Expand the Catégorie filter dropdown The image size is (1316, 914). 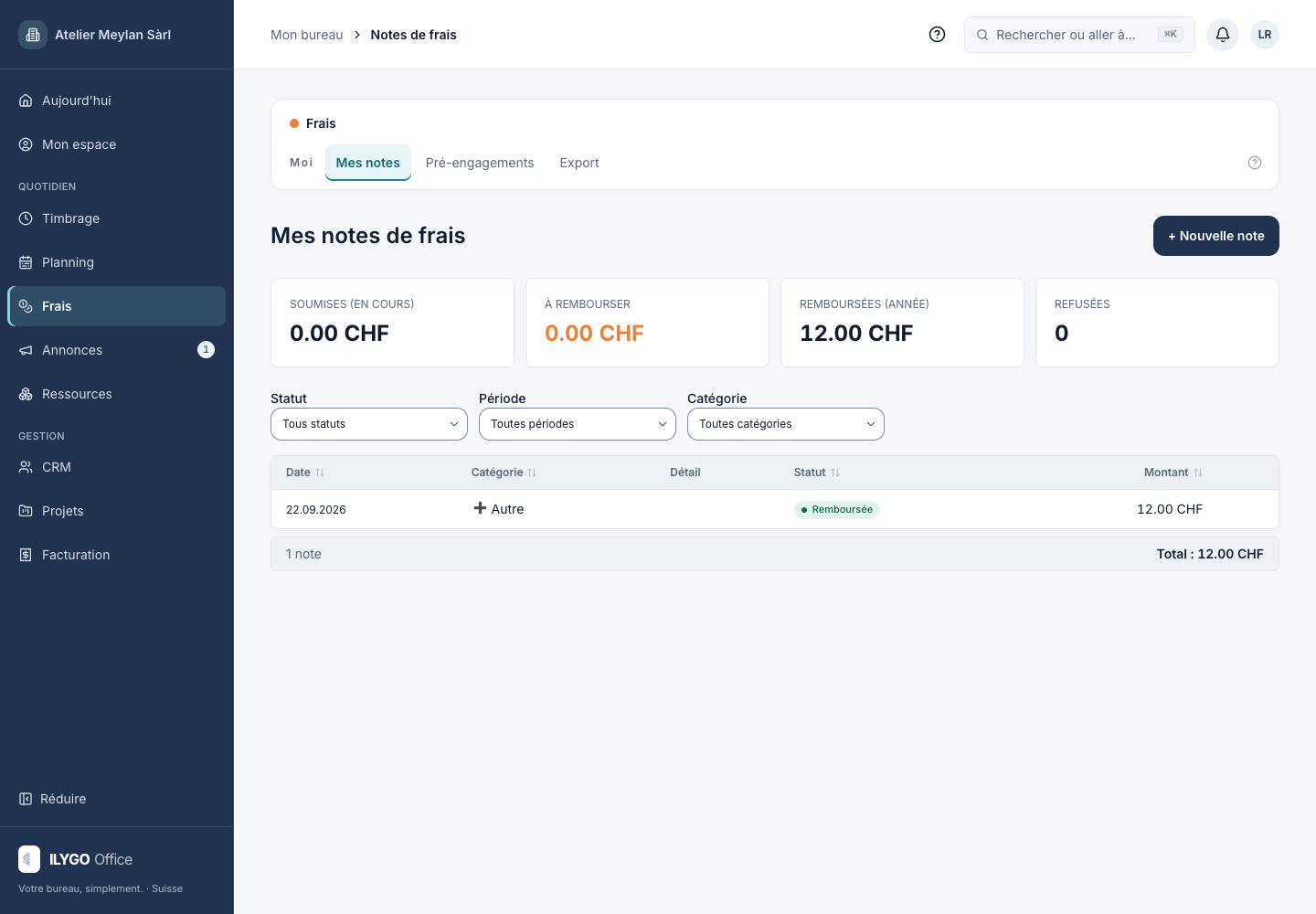pyautogui.click(x=786, y=424)
